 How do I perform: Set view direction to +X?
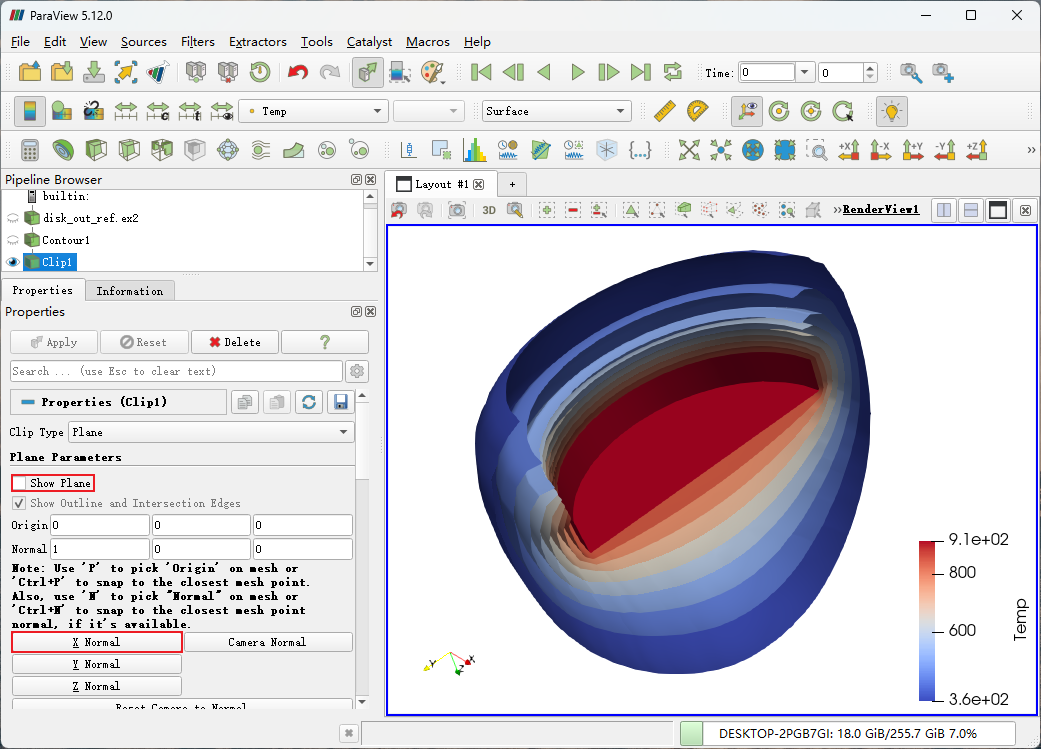[x=849, y=150]
